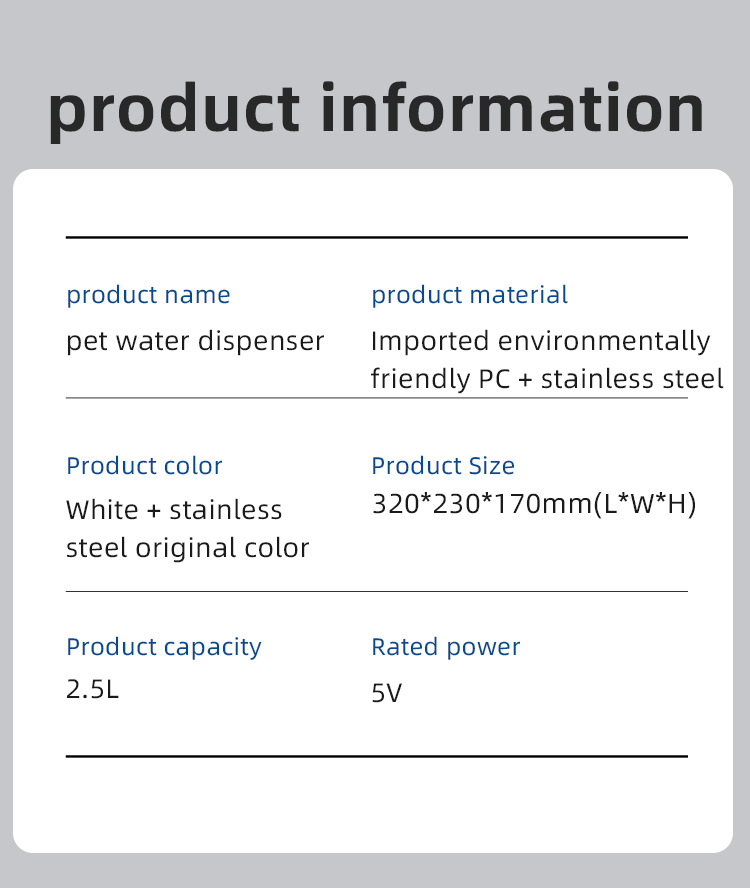The height and width of the screenshot is (888, 750).
Task: Click the "product material" label
Action: (x=469, y=295)
